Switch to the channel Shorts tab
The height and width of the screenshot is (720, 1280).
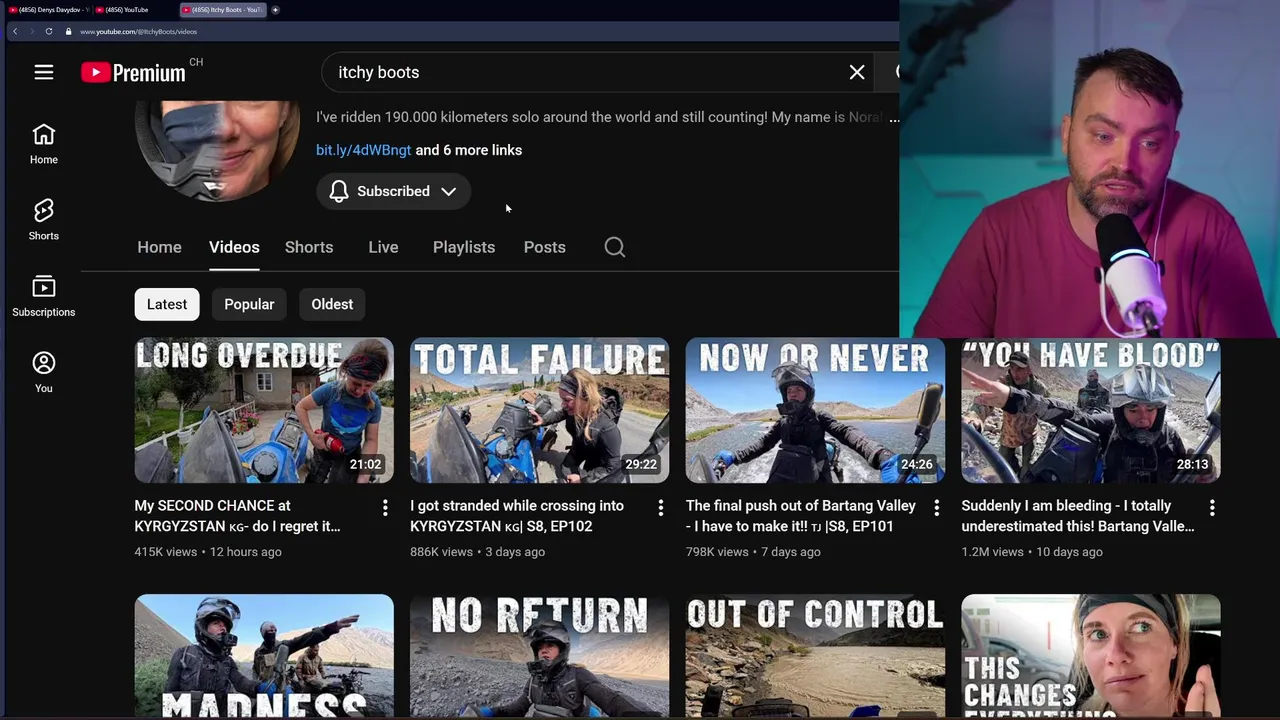[x=309, y=247]
